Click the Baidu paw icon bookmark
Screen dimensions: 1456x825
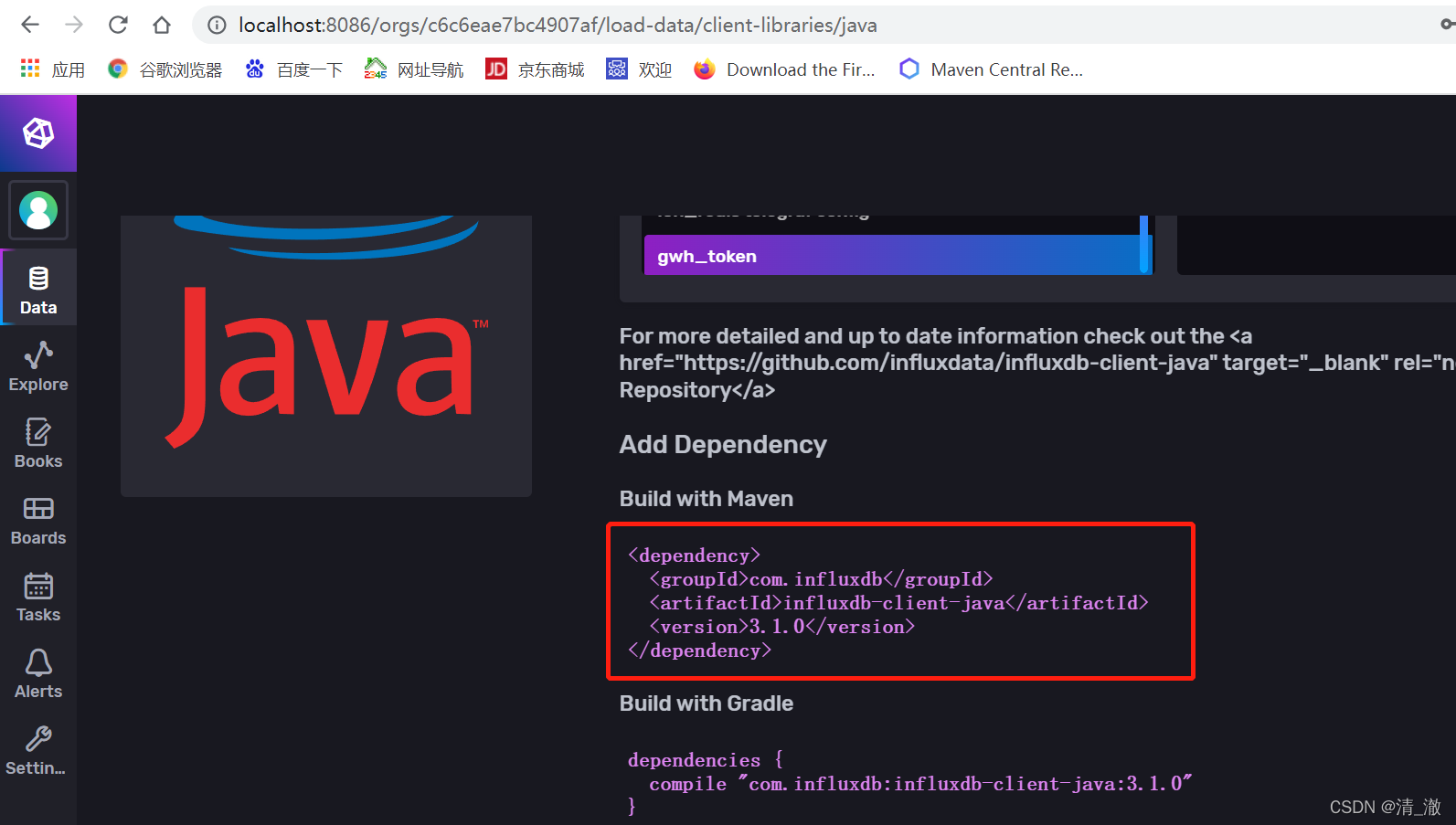tap(255, 69)
